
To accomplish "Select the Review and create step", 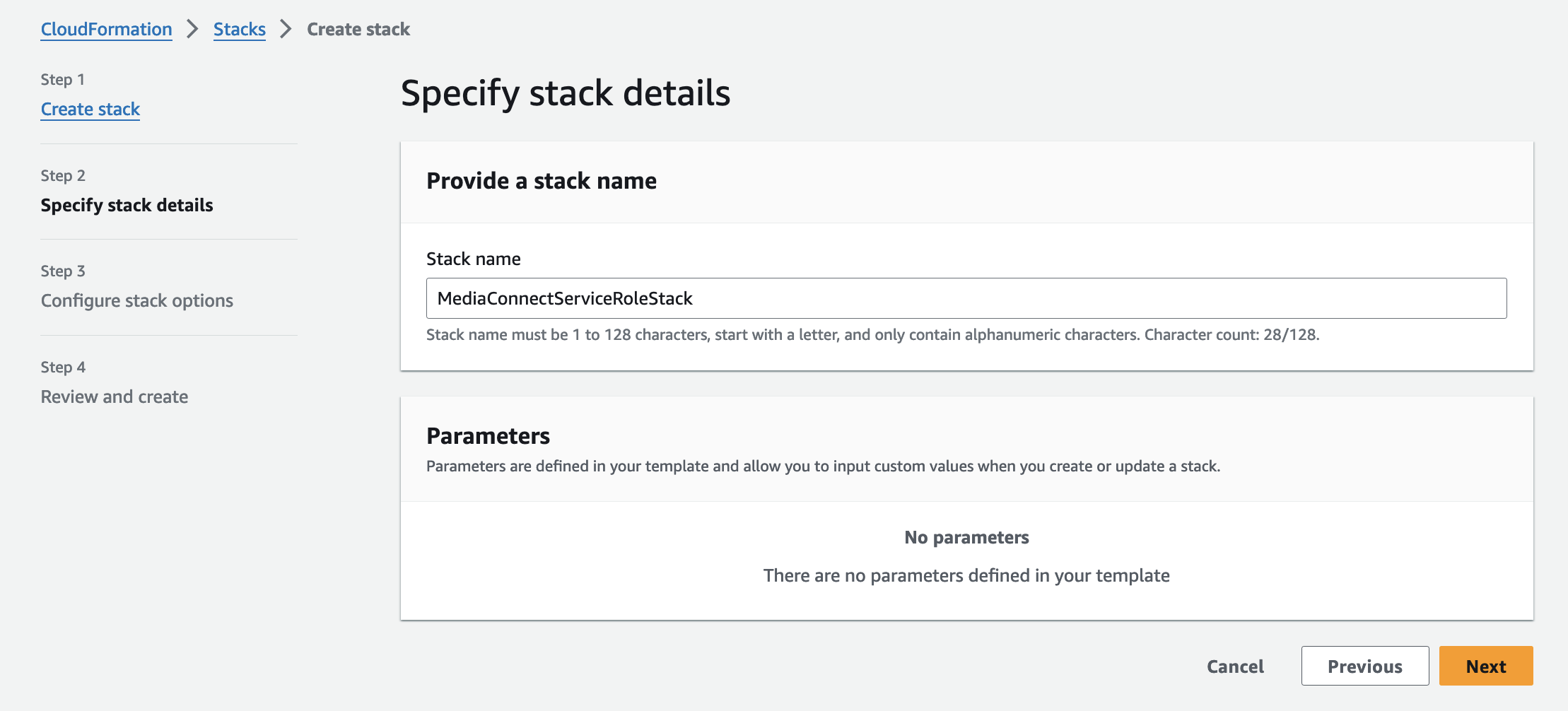I will point(114,396).
